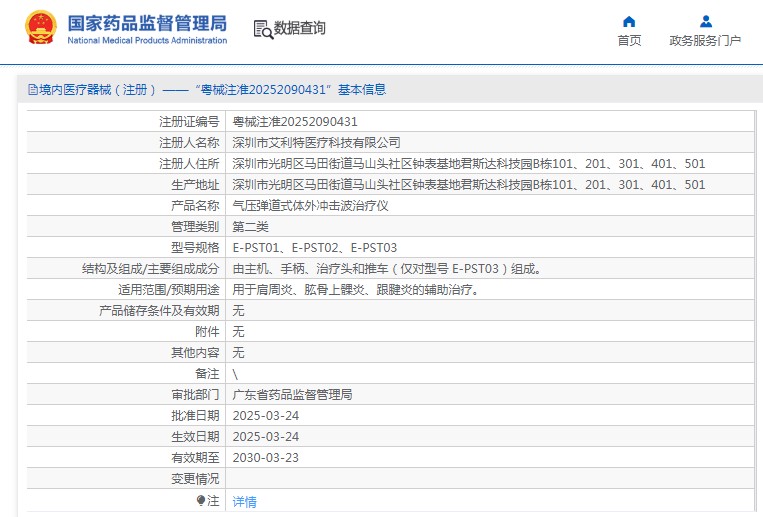Click the 附件 row label
Viewport: 763px width, 517px height.
click(x=207, y=332)
